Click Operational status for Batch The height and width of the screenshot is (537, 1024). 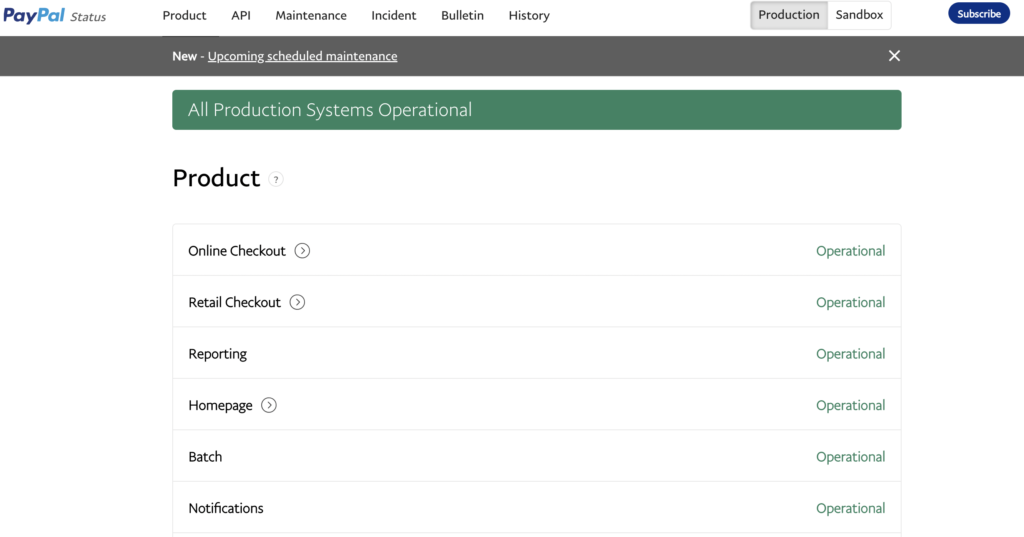click(850, 457)
